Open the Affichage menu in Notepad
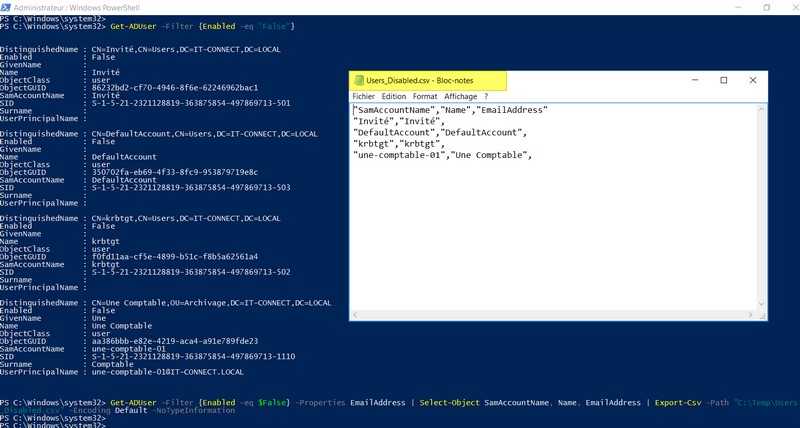 pos(460,97)
